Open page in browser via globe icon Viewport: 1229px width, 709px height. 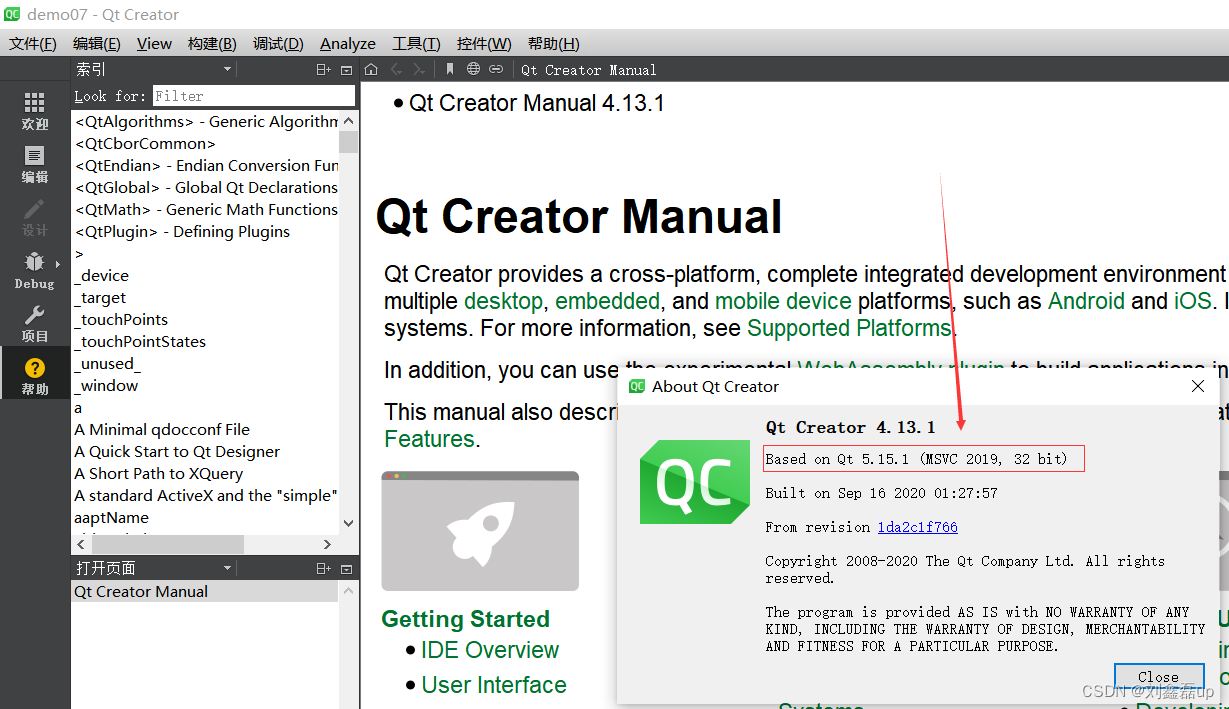(473, 69)
